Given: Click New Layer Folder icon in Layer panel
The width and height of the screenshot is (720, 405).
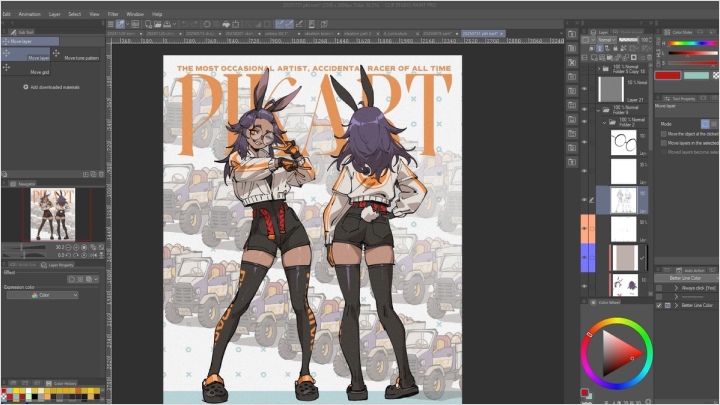Looking at the screenshot, I should [x=610, y=57].
